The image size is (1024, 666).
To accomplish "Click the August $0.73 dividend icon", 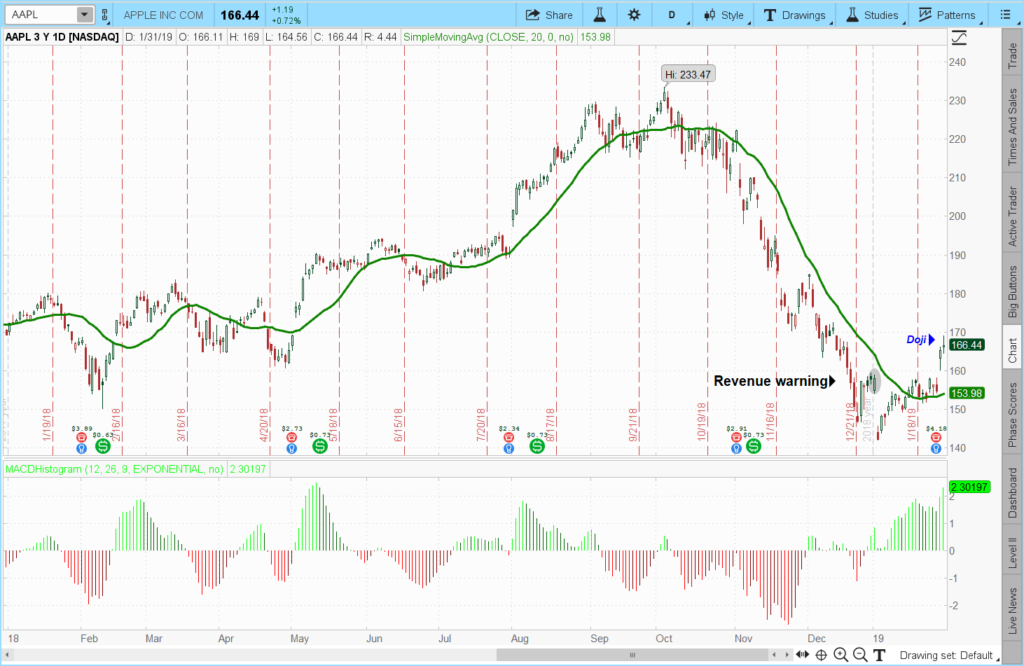I will pyautogui.click(x=537, y=446).
